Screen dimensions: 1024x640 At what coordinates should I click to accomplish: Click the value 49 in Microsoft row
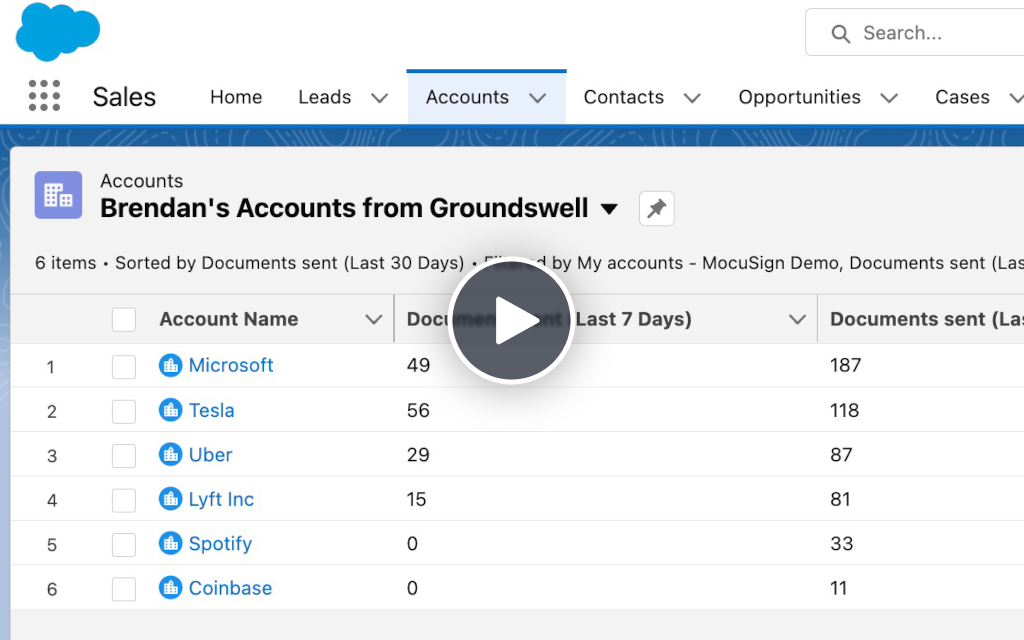[418, 365]
